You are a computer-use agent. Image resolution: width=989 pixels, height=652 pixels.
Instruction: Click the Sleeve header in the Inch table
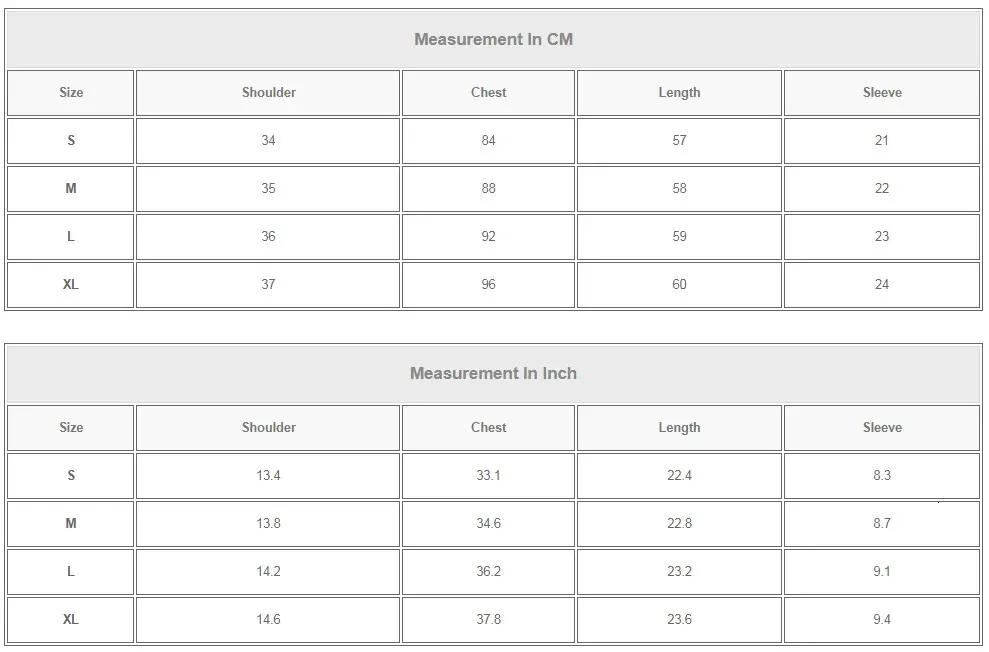coord(881,428)
